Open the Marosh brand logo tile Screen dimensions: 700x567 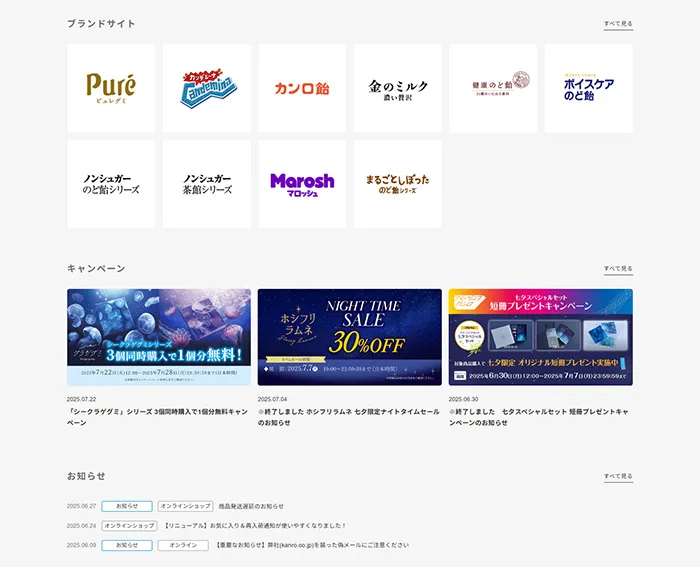(x=302, y=184)
